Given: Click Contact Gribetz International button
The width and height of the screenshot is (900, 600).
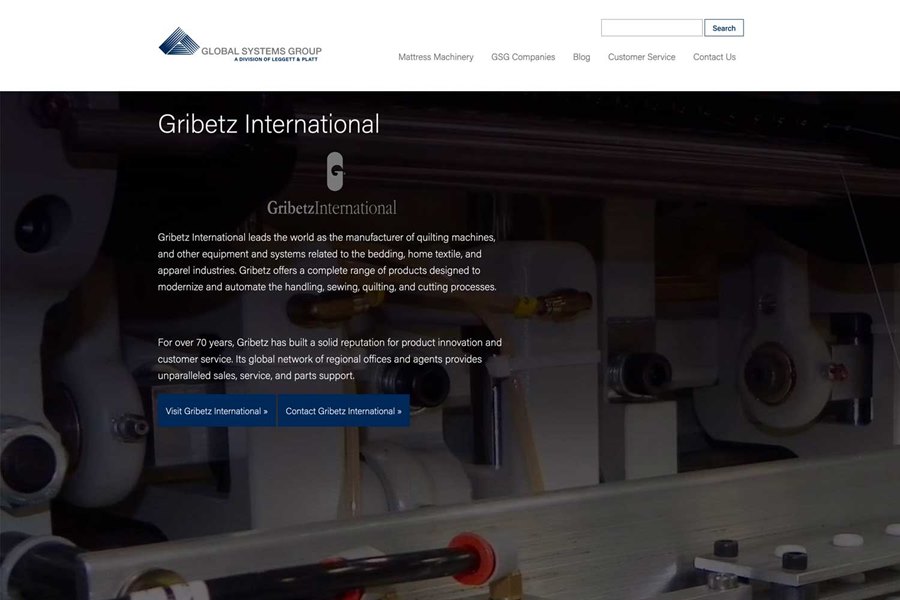Looking at the screenshot, I should pyautogui.click(x=343, y=411).
